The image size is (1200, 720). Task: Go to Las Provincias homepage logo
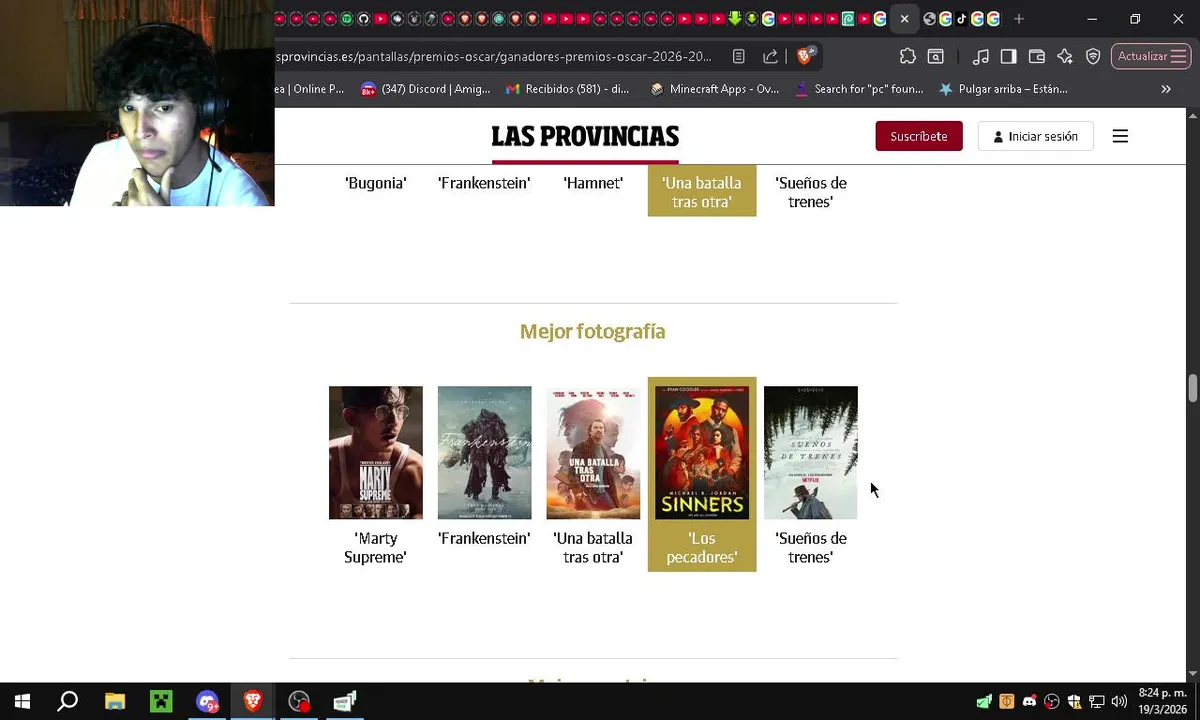[585, 137]
